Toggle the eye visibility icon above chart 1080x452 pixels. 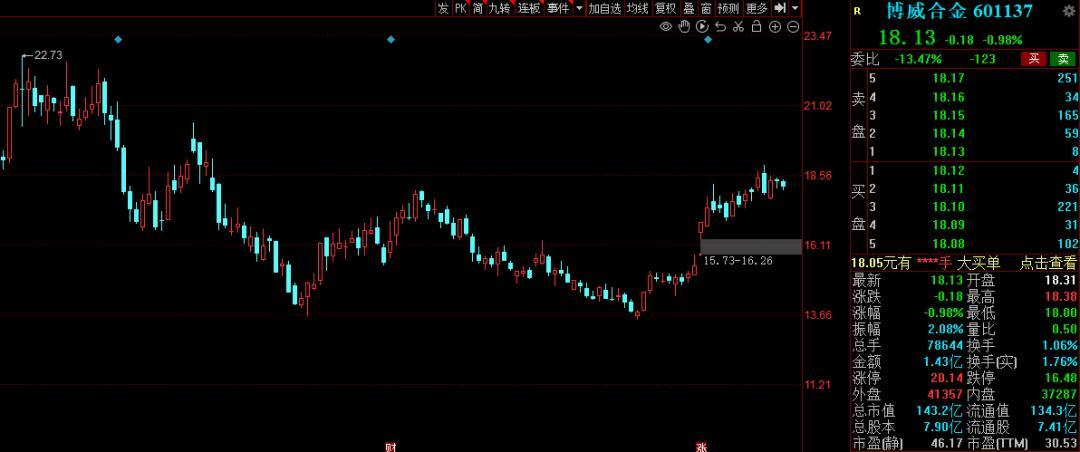click(x=665, y=27)
